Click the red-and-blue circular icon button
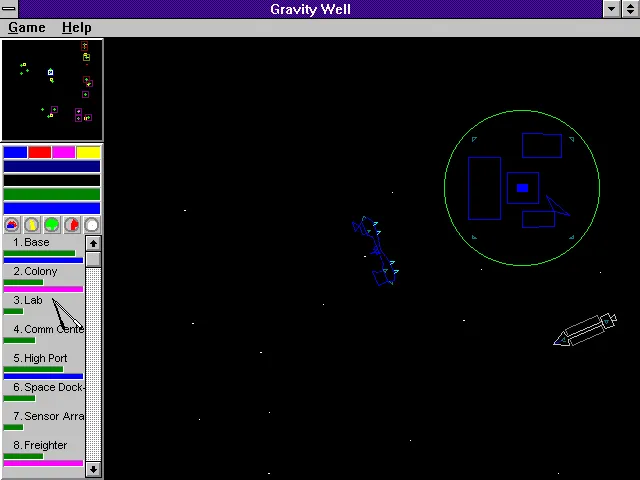The height and width of the screenshot is (480, 640). click(x=12, y=225)
